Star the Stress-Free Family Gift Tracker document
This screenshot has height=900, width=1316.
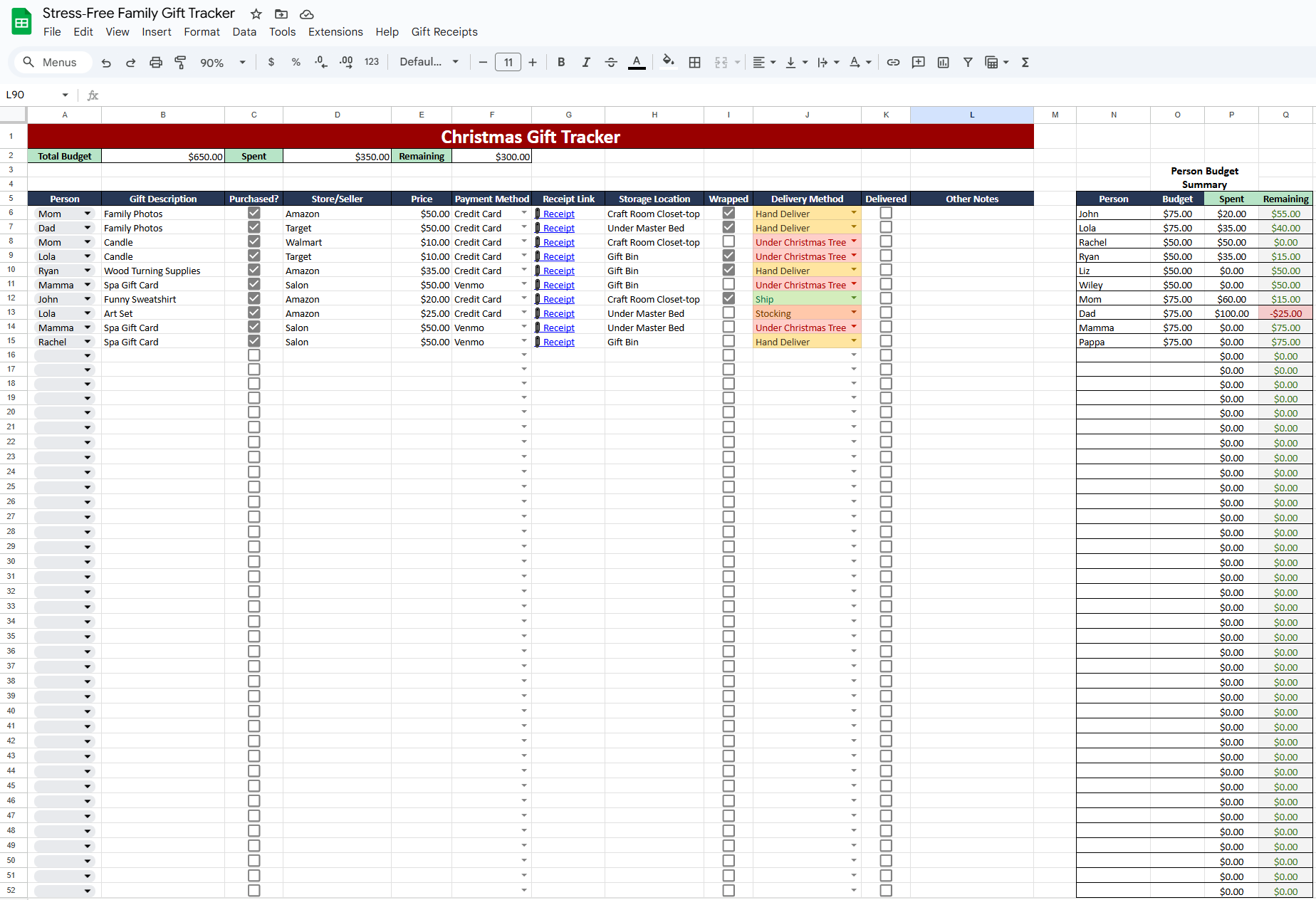(256, 14)
